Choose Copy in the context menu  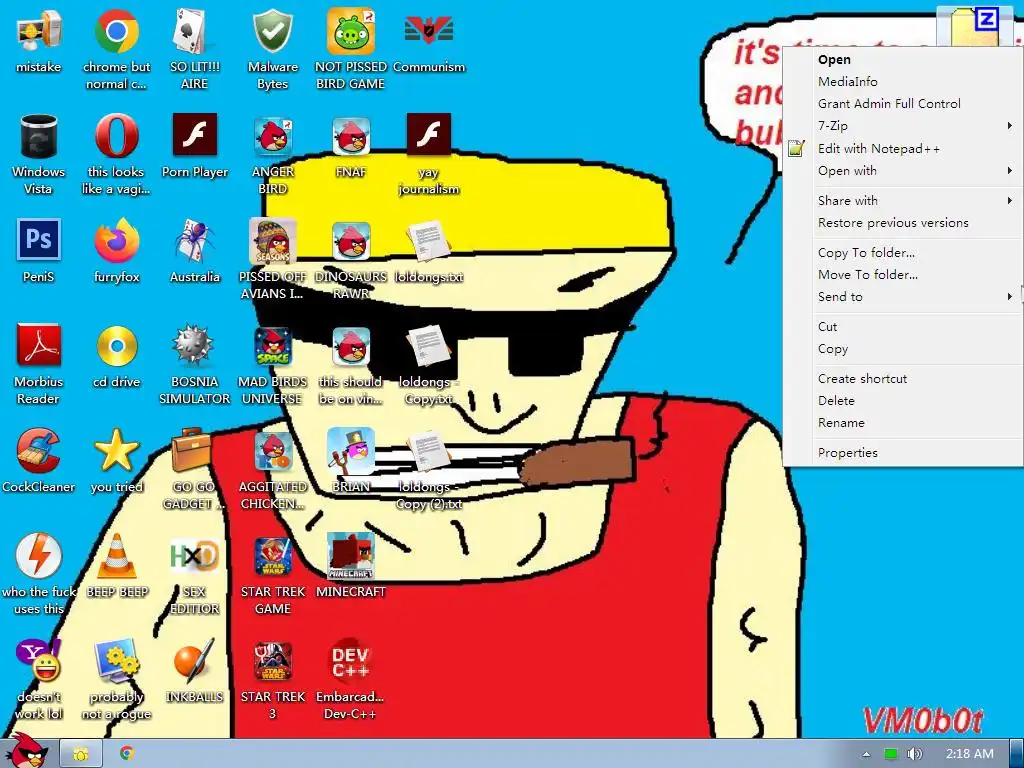[x=903, y=349]
